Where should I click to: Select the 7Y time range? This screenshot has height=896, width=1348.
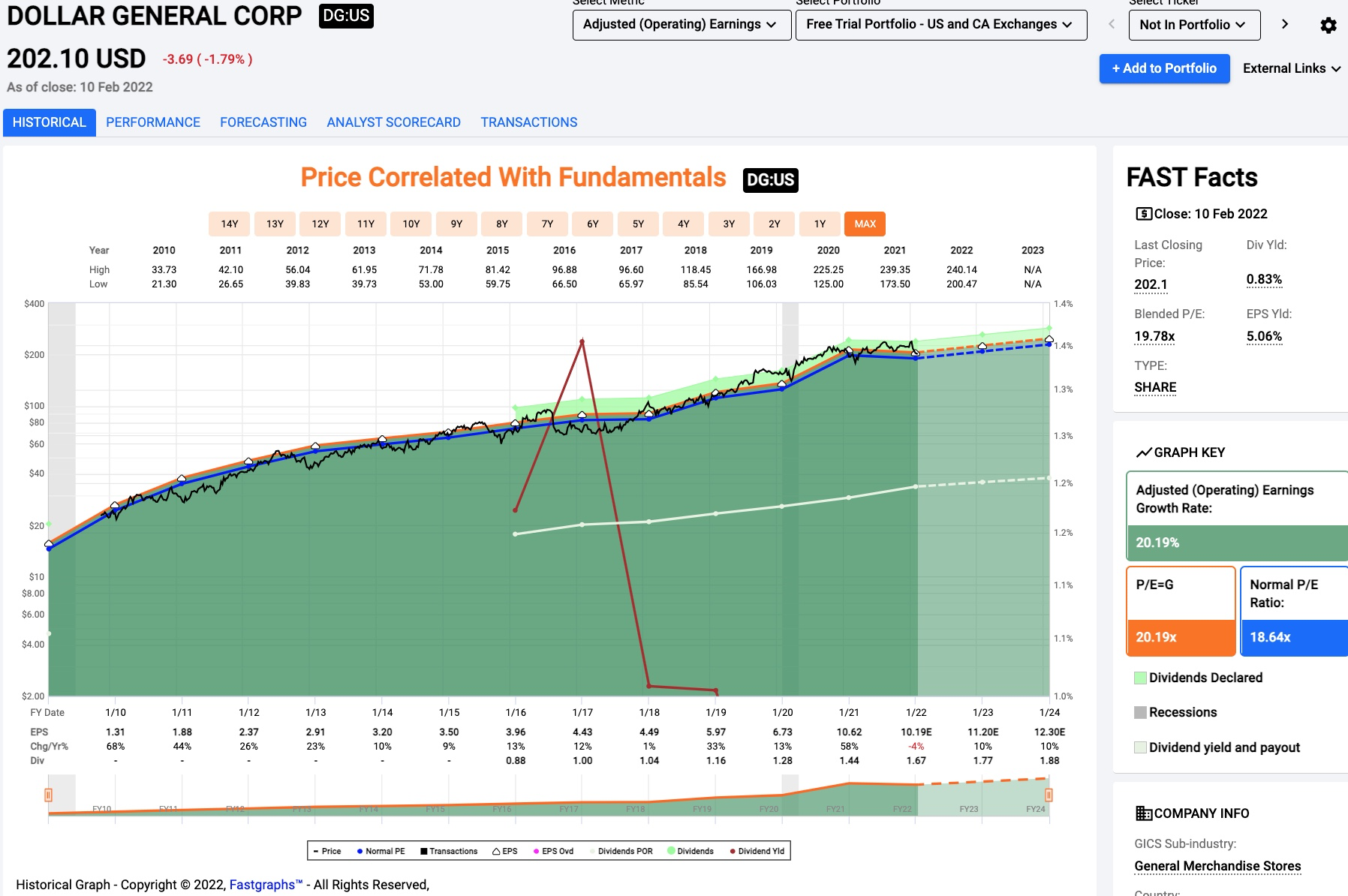(548, 224)
